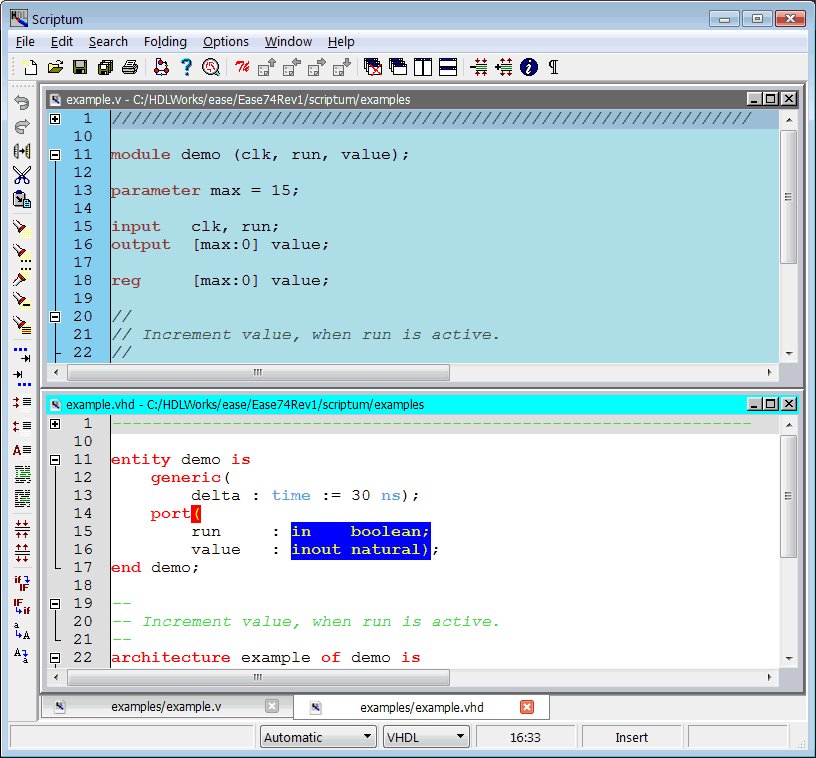
Task: Open the VHDL language dropdown
Action: [425, 736]
